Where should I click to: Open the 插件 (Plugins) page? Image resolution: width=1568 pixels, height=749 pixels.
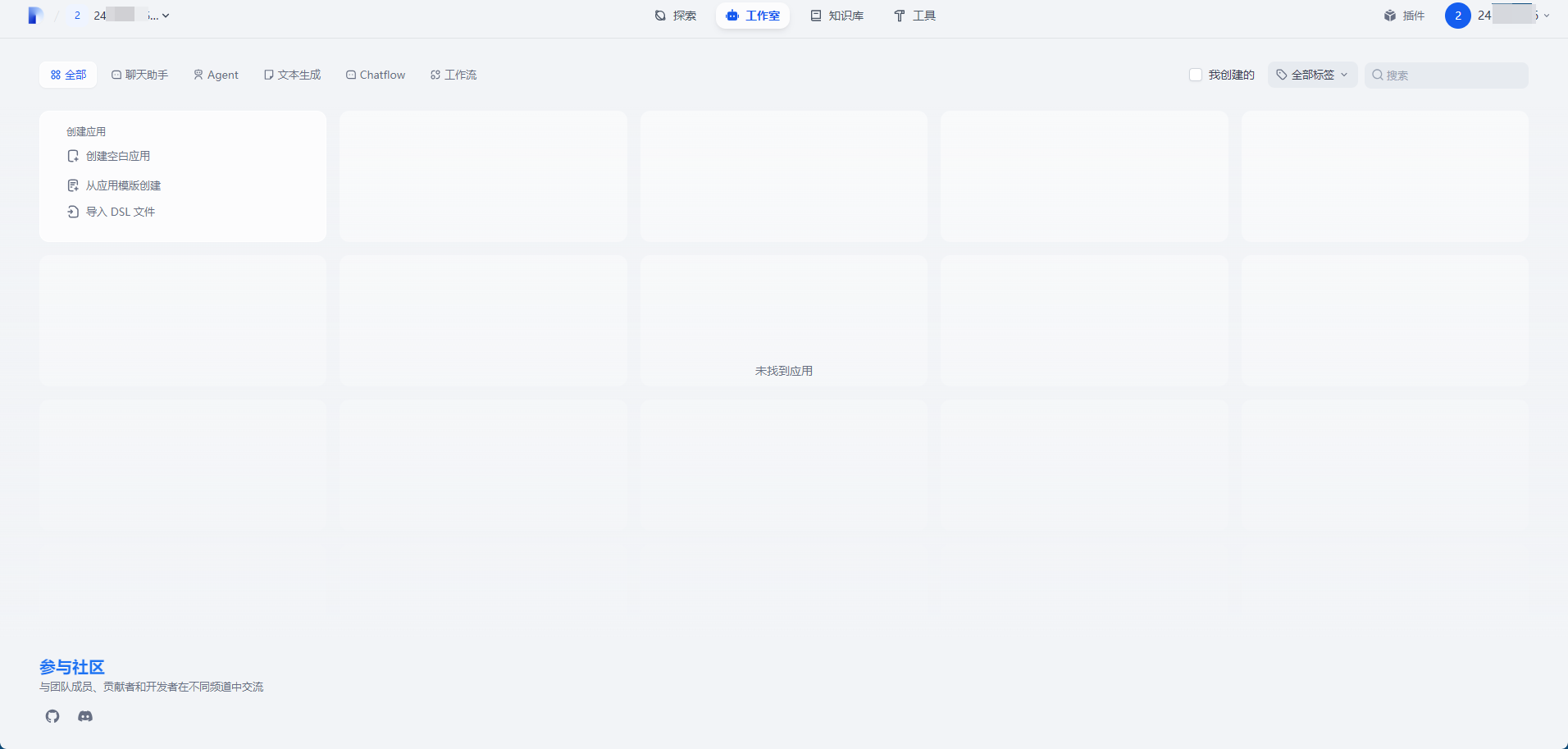1404,16
